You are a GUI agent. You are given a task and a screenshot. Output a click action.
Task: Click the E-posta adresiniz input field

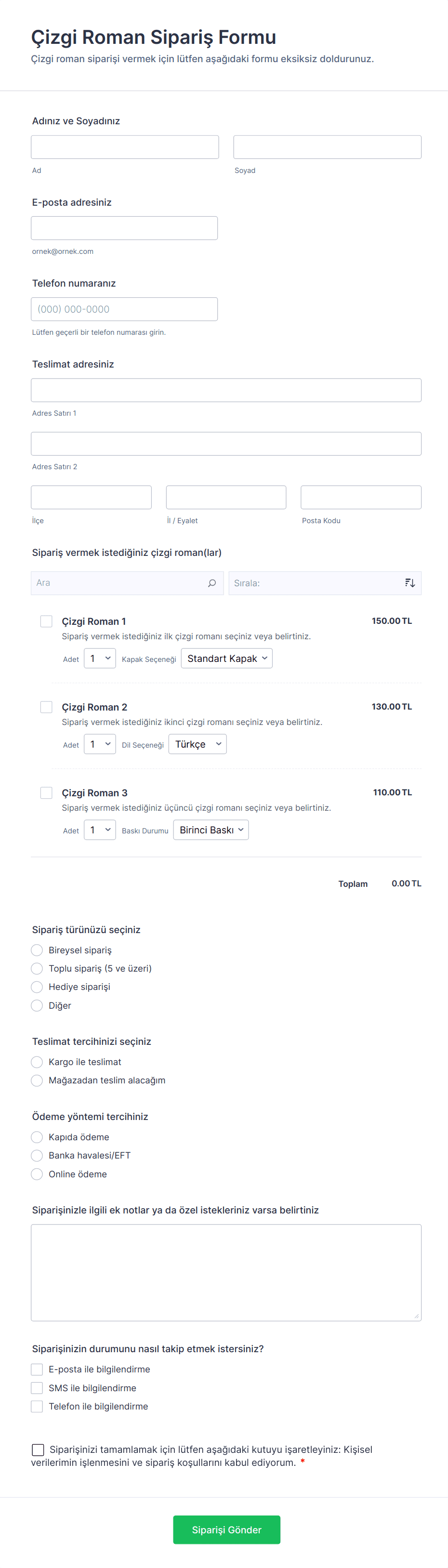(x=124, y=228)
